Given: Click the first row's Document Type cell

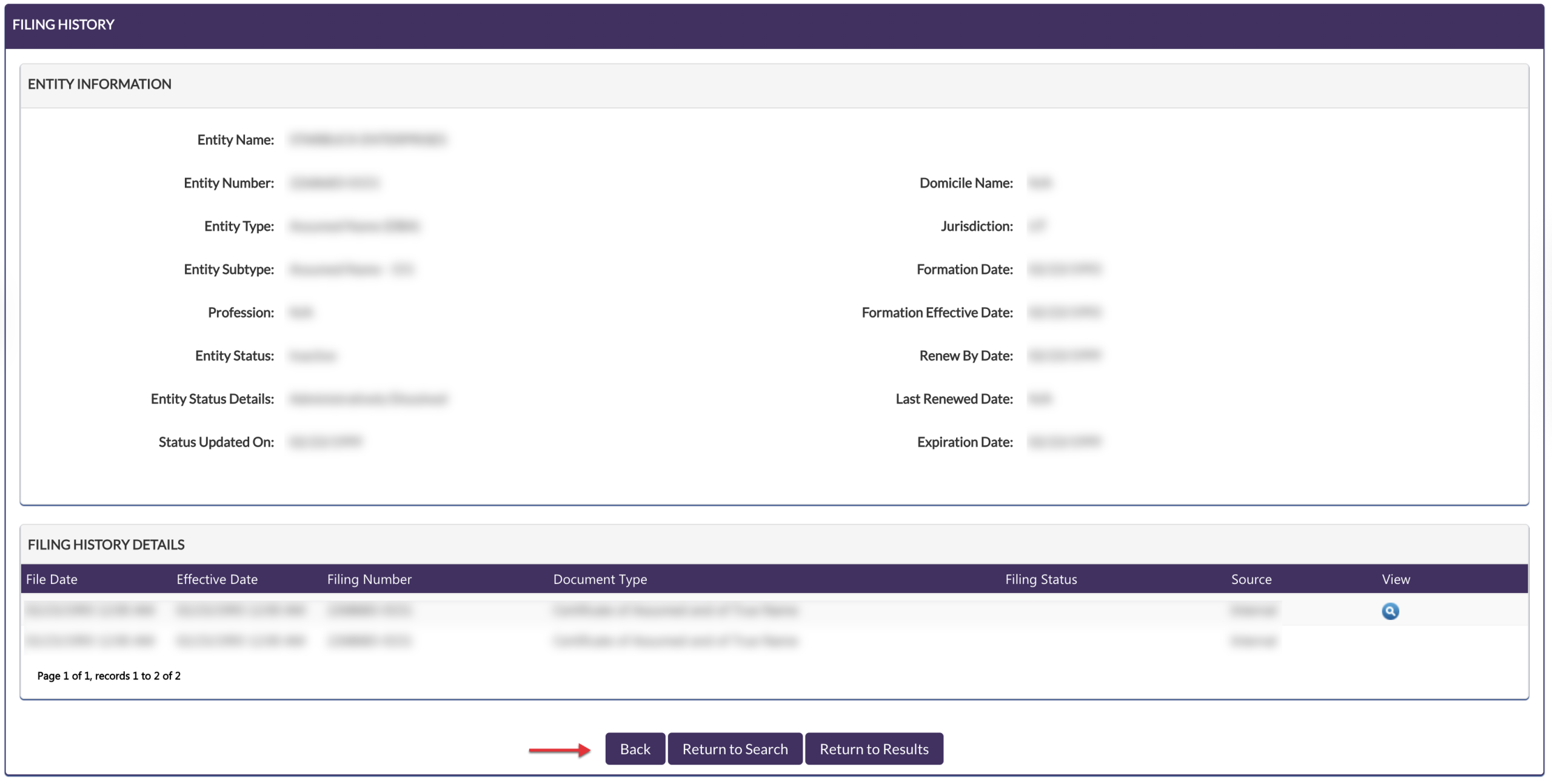Looking at the screenshot, I should coord(675,610).
